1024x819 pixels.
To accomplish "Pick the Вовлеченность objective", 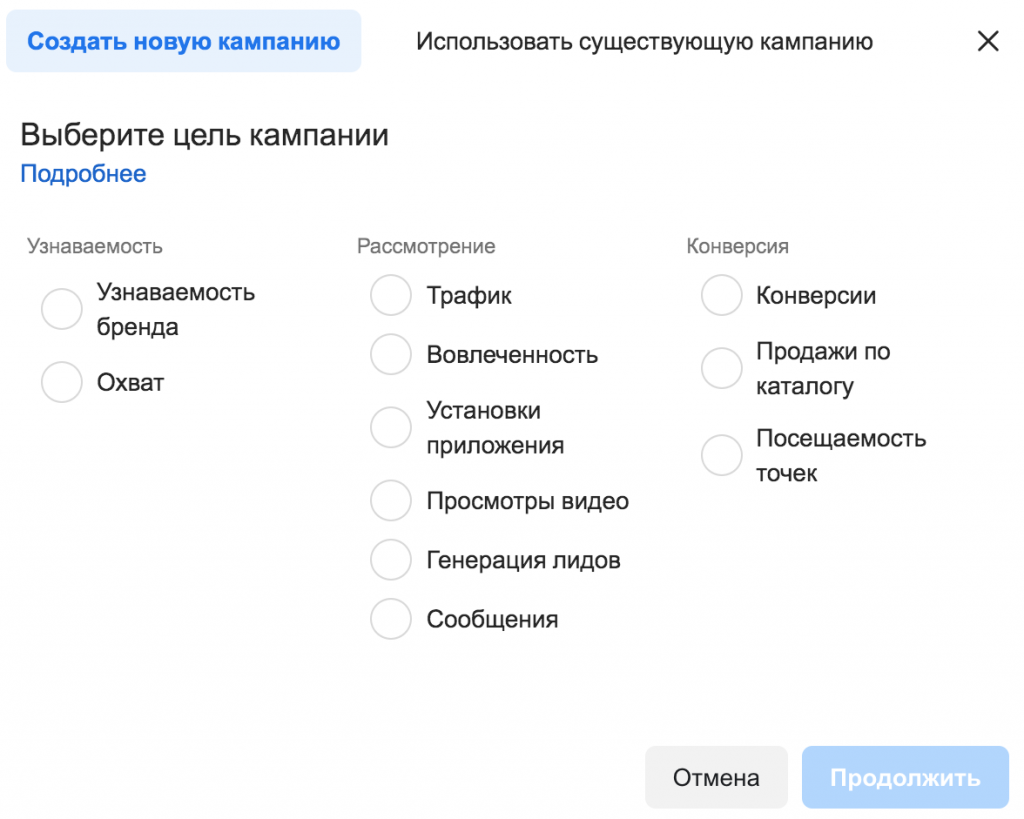I will [x=391, y=355].
